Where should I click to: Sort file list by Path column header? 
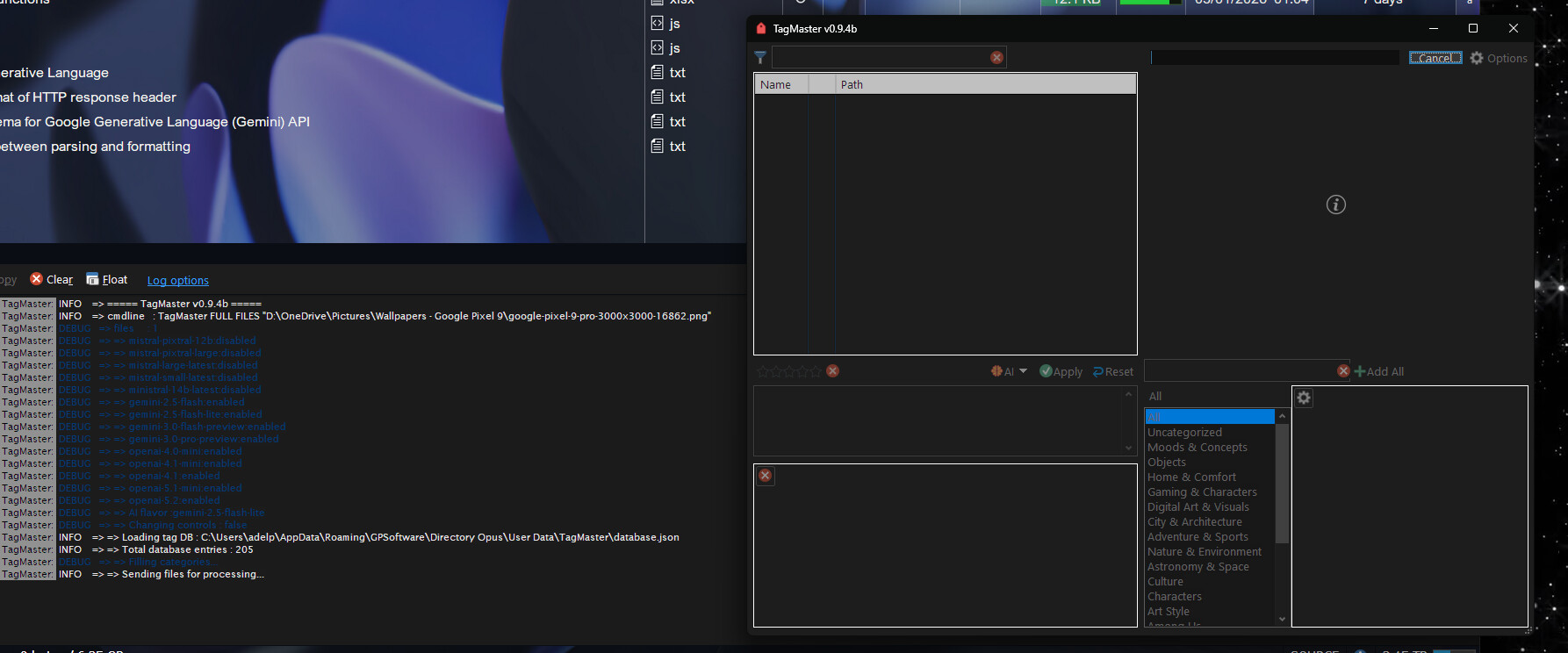point(852,85)
